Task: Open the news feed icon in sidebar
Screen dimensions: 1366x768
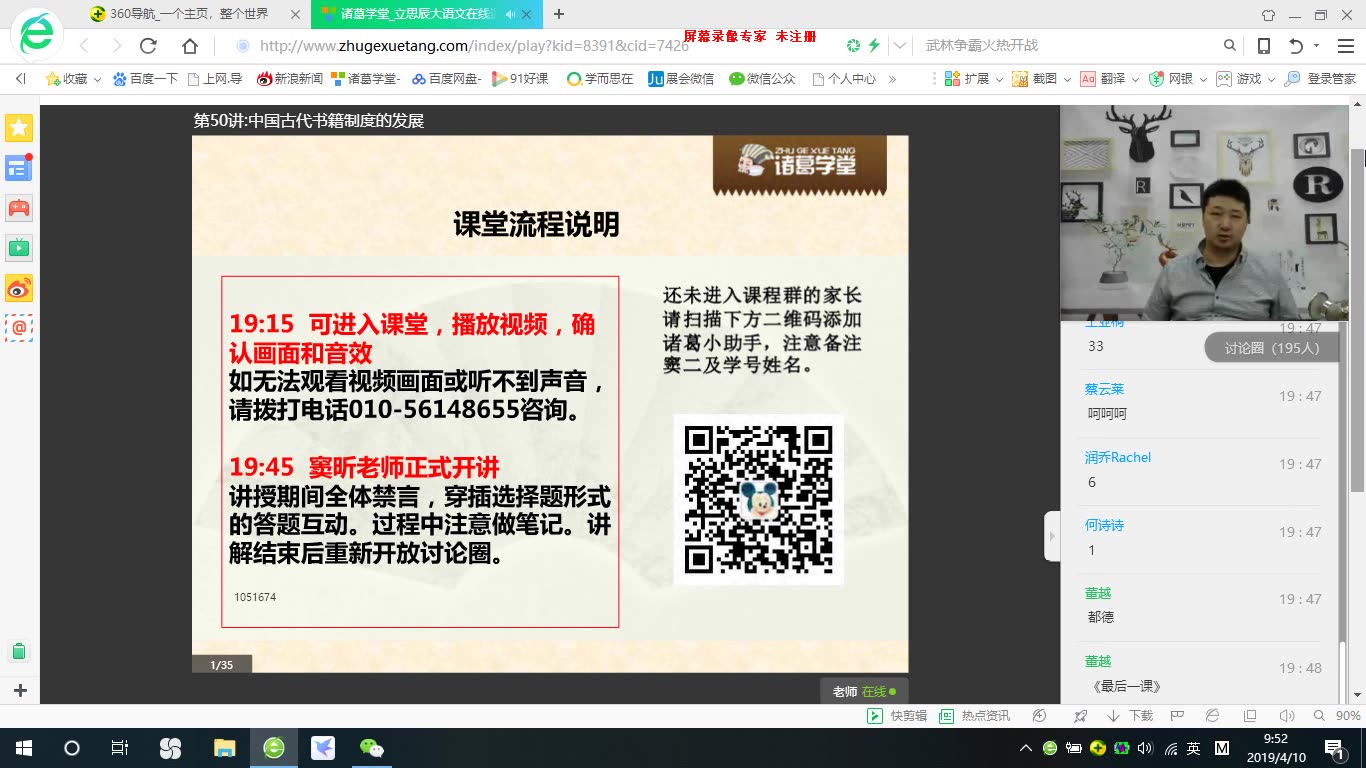Action: click(x=19, y=168)
